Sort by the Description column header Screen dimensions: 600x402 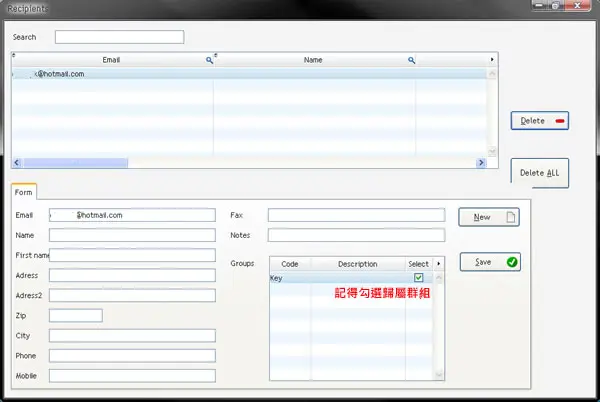click(357, 264)
